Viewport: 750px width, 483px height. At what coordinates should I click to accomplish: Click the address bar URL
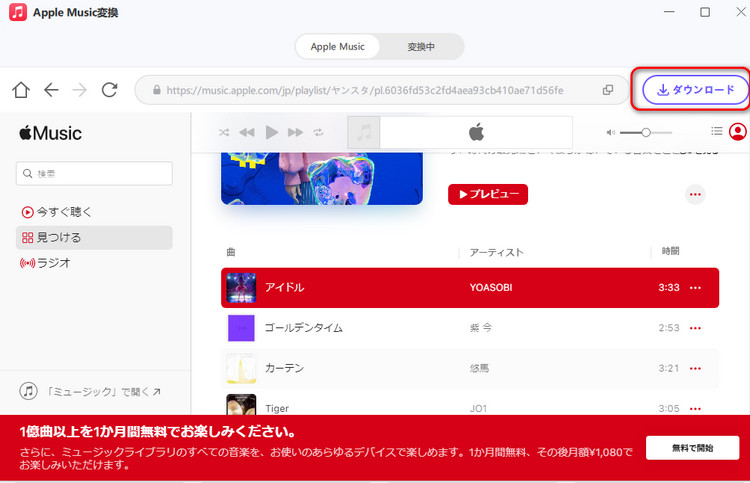click(x=365, y=90)
